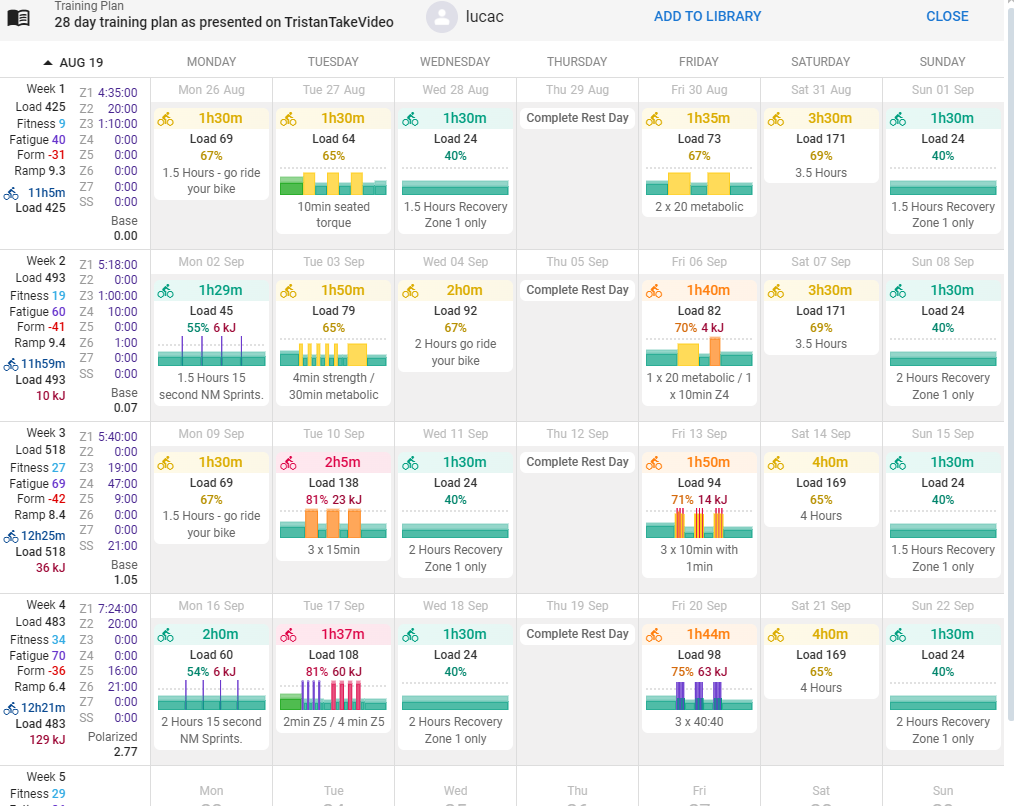This screenshot has height=806, width=1014.
Task: Click bike icon on Mon 26 Aug workout
Action: click(x=166, y=119)
